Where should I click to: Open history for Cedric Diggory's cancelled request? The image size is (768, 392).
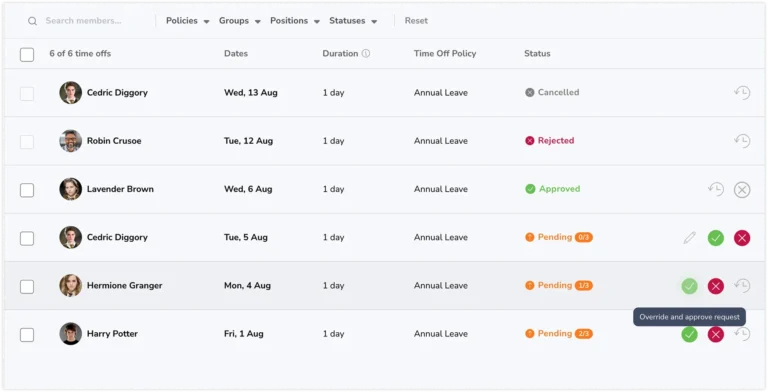click(x=742, y=93)
